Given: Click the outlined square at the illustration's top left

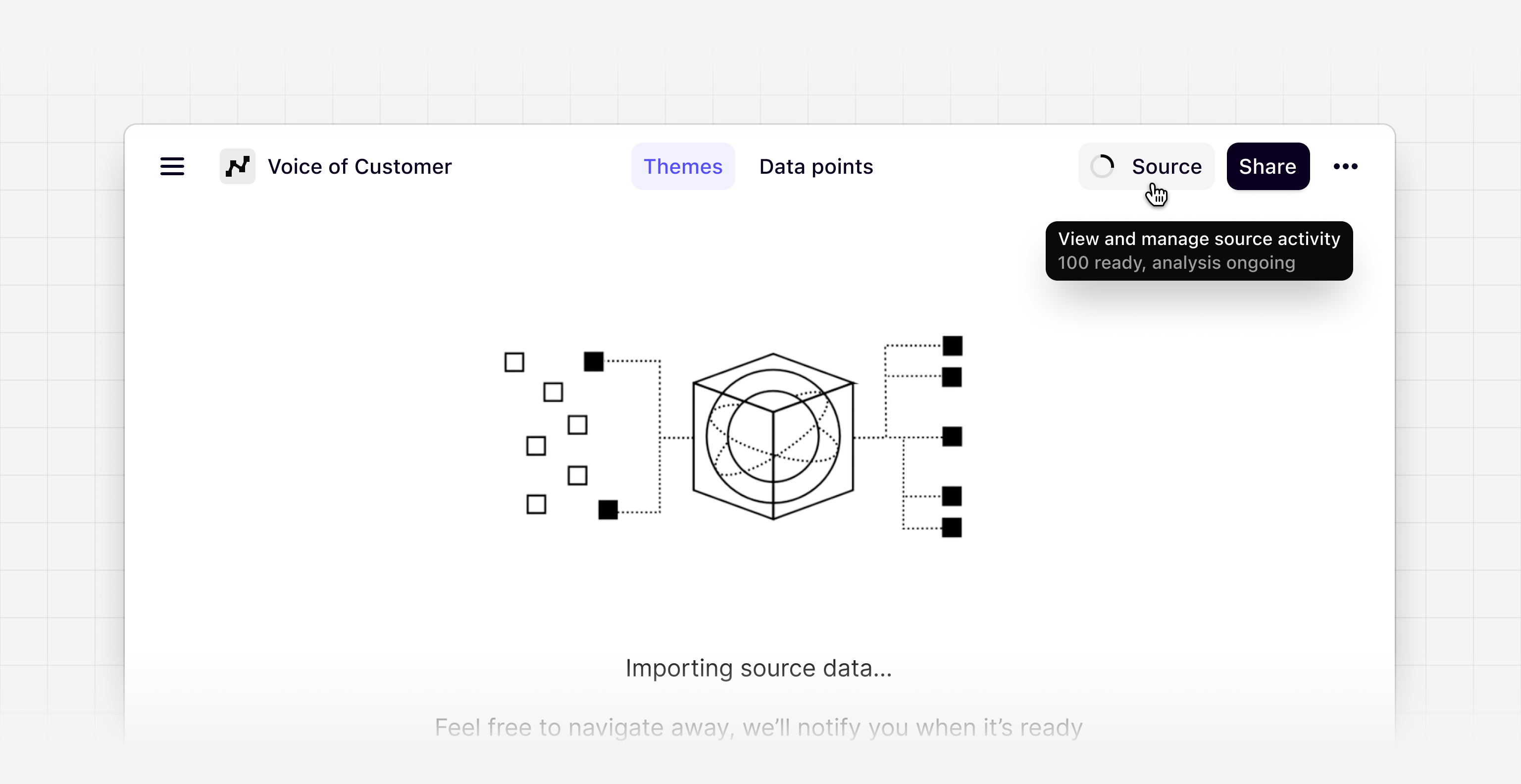Looking at the screenshot, I should point(515,362).
